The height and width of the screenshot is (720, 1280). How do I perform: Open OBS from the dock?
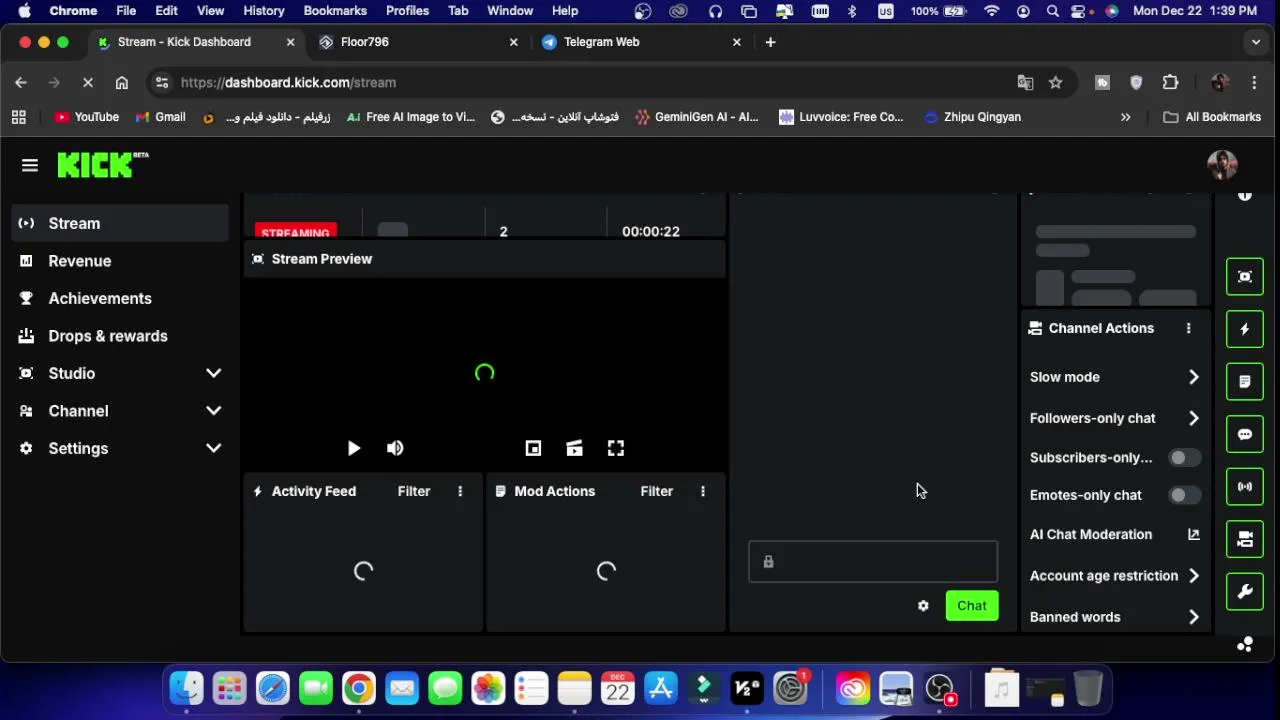point(940,689)
